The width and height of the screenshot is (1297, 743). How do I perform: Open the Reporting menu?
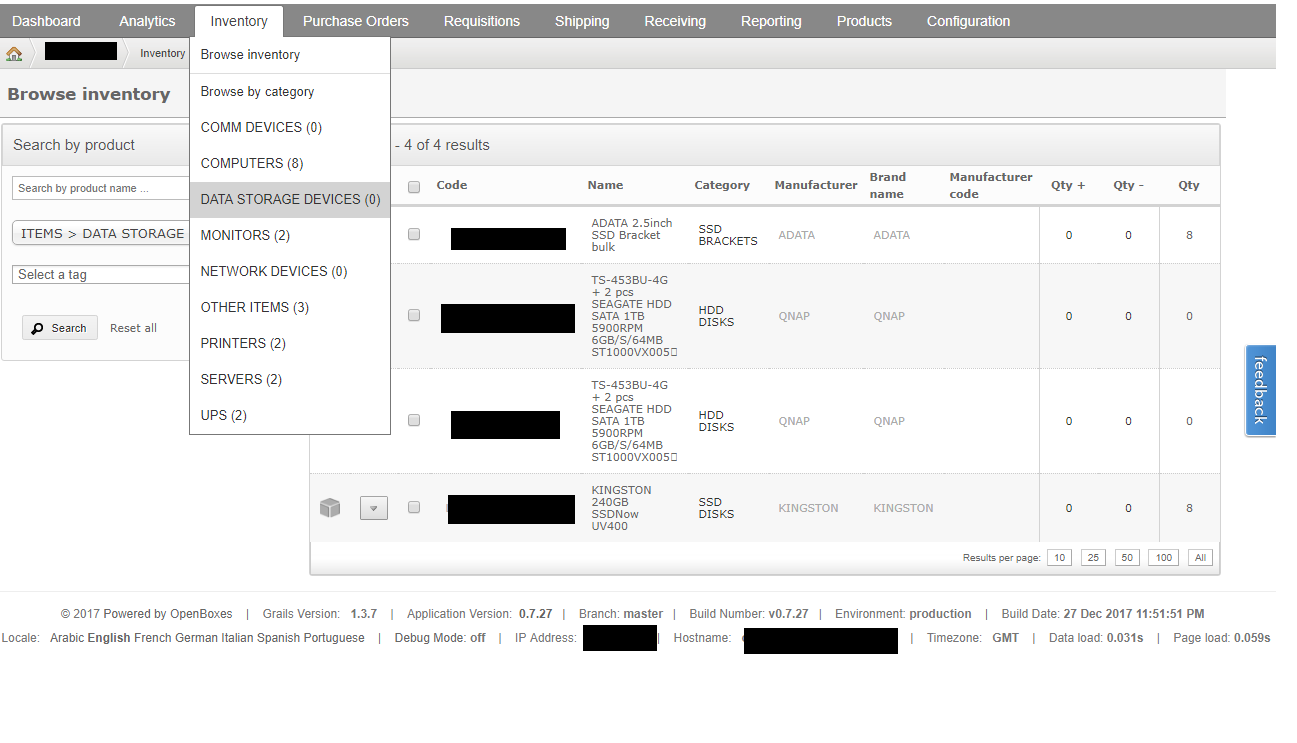click(x=771, y=20)
